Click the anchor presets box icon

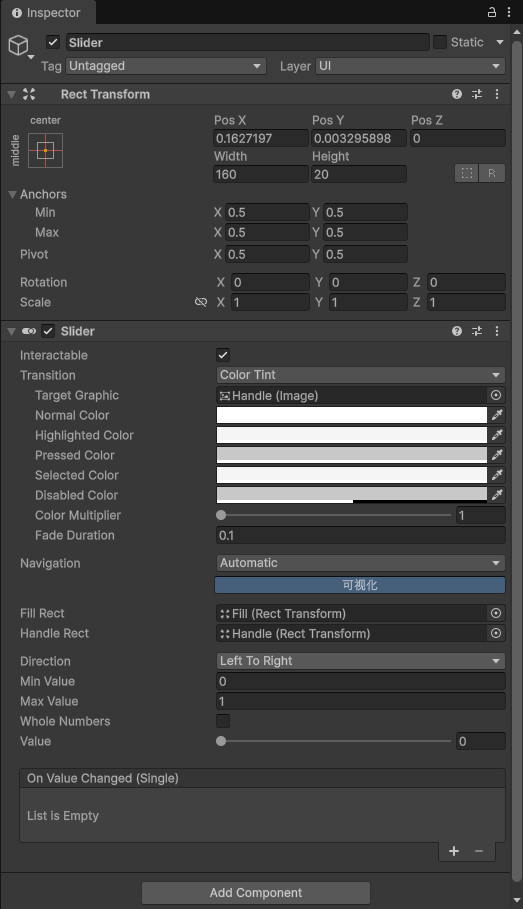(45, 150)
